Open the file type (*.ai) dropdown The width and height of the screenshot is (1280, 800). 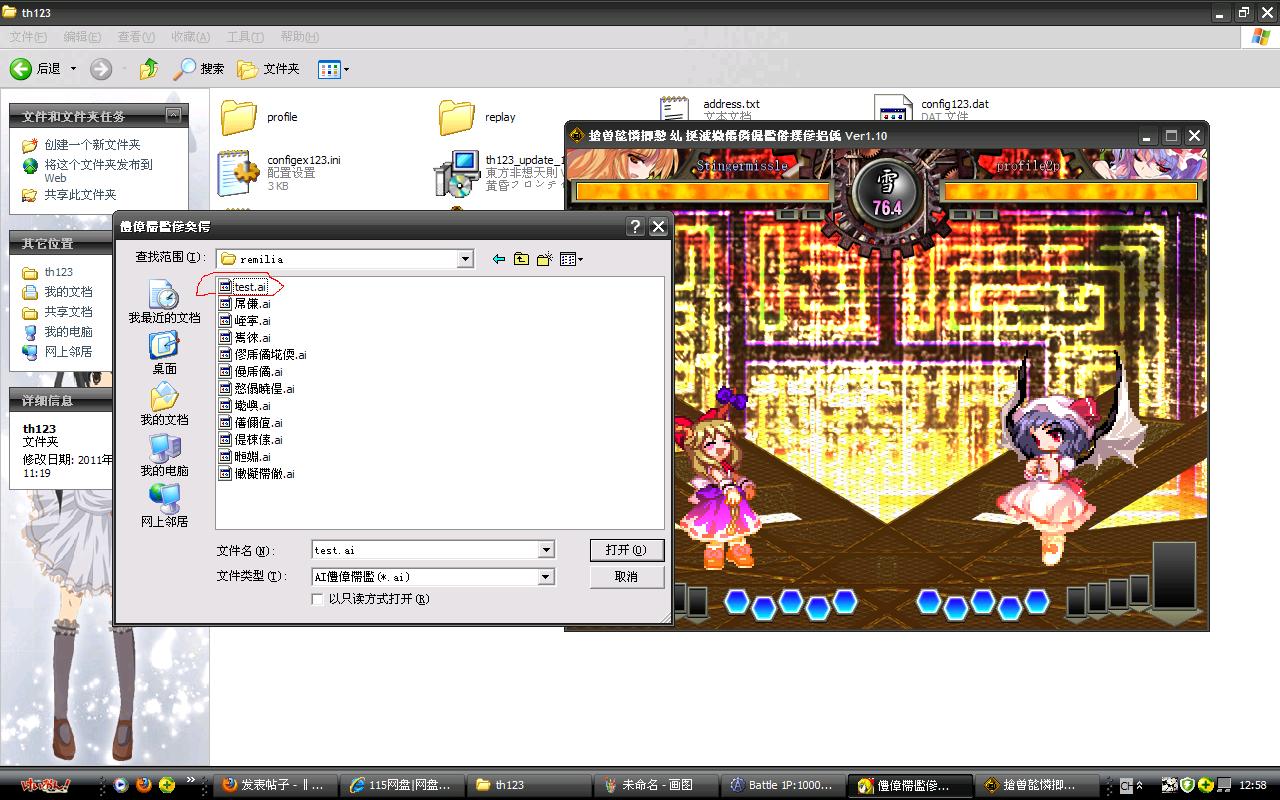click(x=546, y=577)
